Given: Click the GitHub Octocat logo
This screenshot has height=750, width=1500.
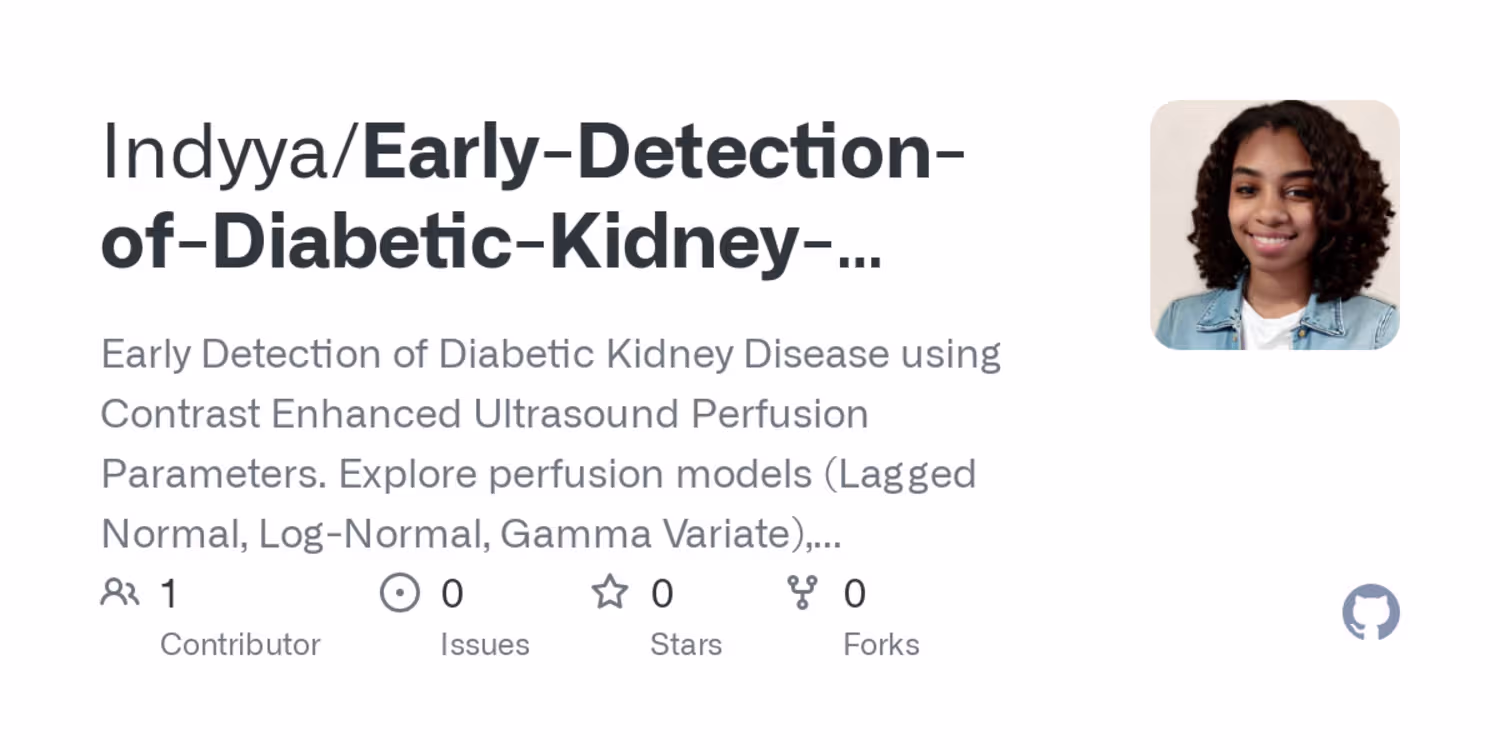Looking at the screenshot, I should point(1370,612).
